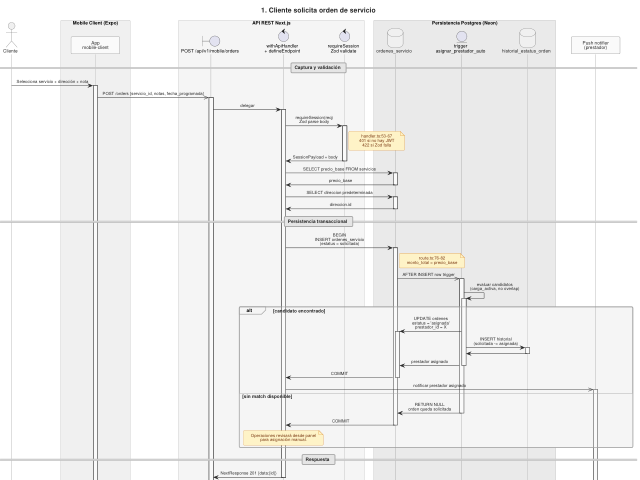Click the historial_estatus_orden database cylinder icon
The width and height of the screenshot is (640, 480).
(x=527, y=38)
